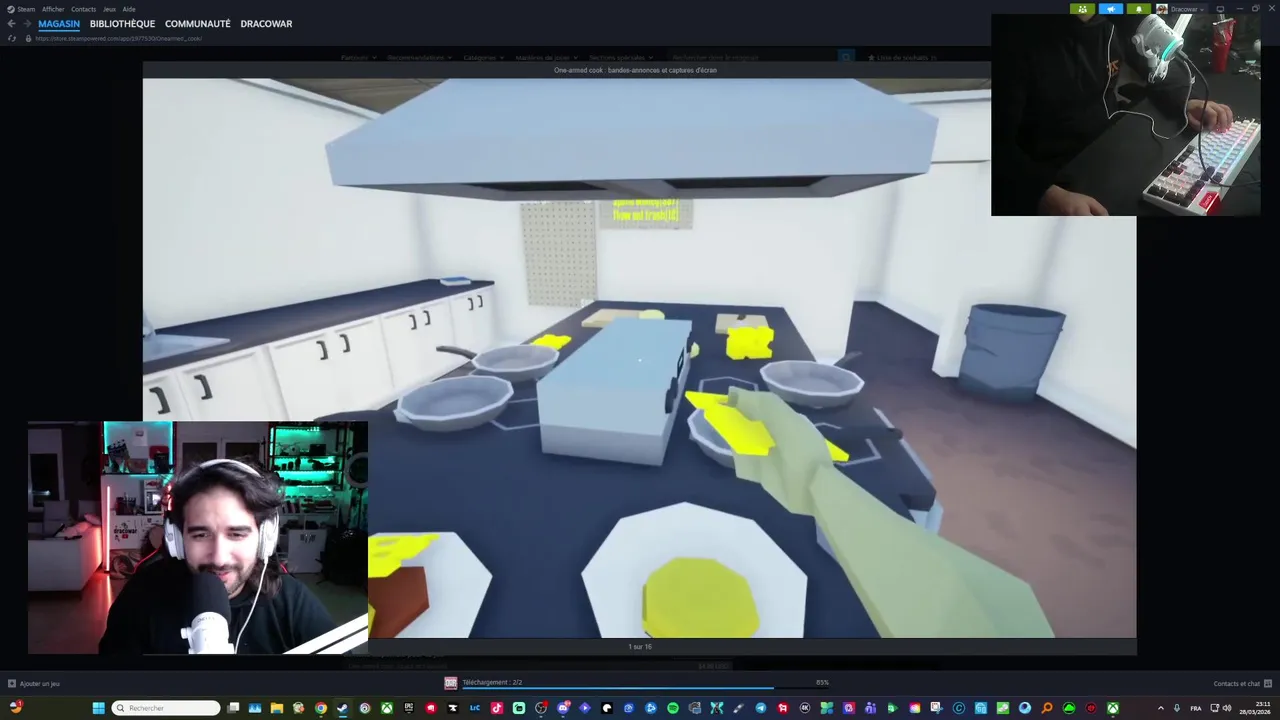Viewport: 1280px width, 720px height.
Task: Open the Contacts menu
Action: pos(83,9)
